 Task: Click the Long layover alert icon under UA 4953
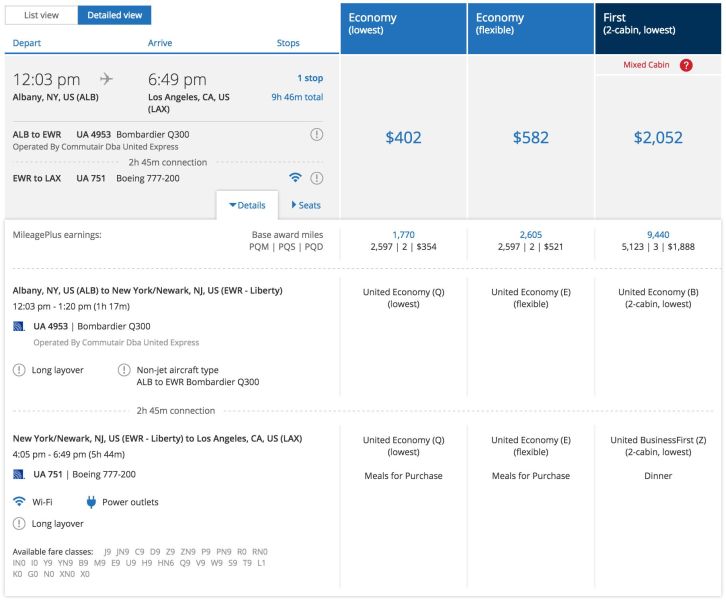(x=19, y=370)
